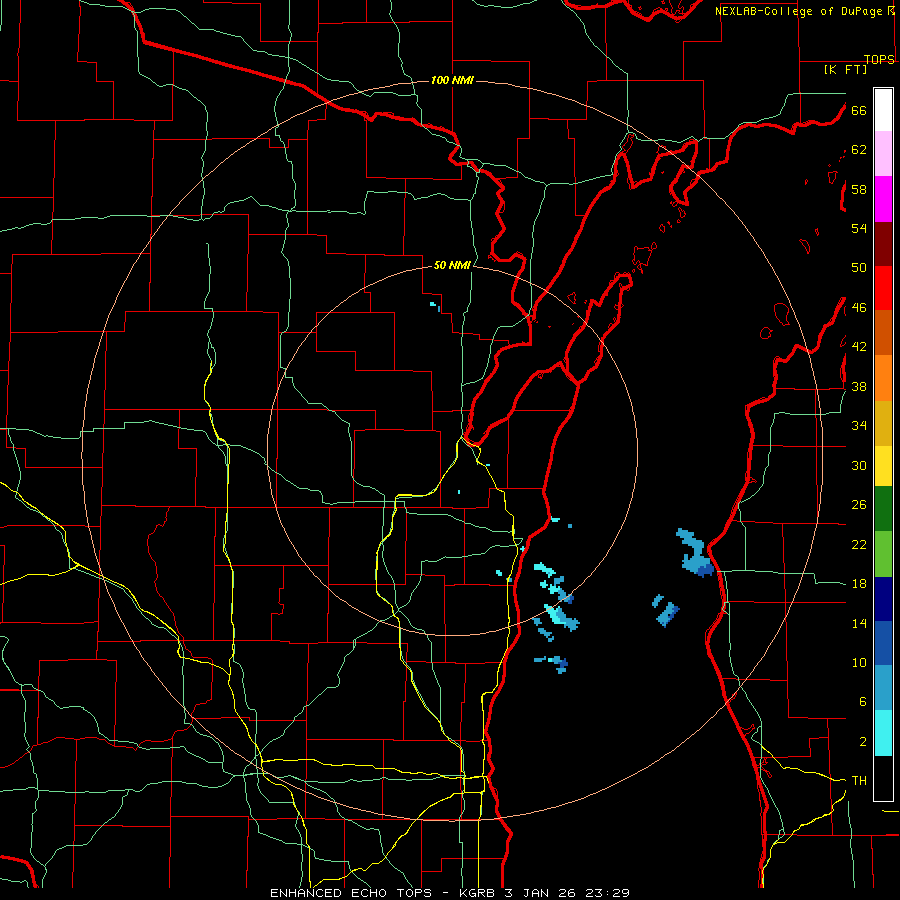This screenshot has height=900, width=900.
Task: Click legend value "14"
Action: pos(859,623)
